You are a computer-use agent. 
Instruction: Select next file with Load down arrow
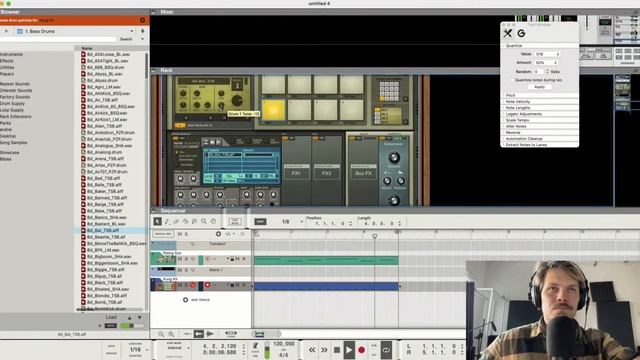140,317
